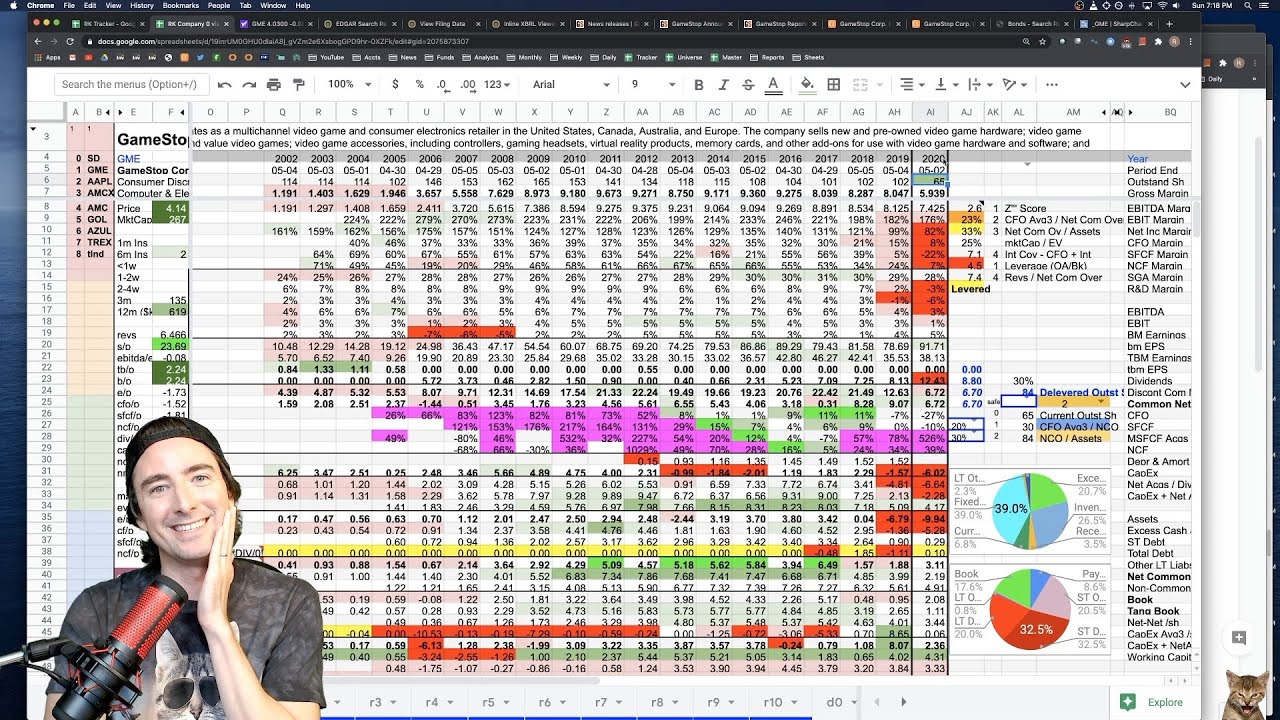
Task: Undo the last spreadsheet action
Action: pos(225,85)
